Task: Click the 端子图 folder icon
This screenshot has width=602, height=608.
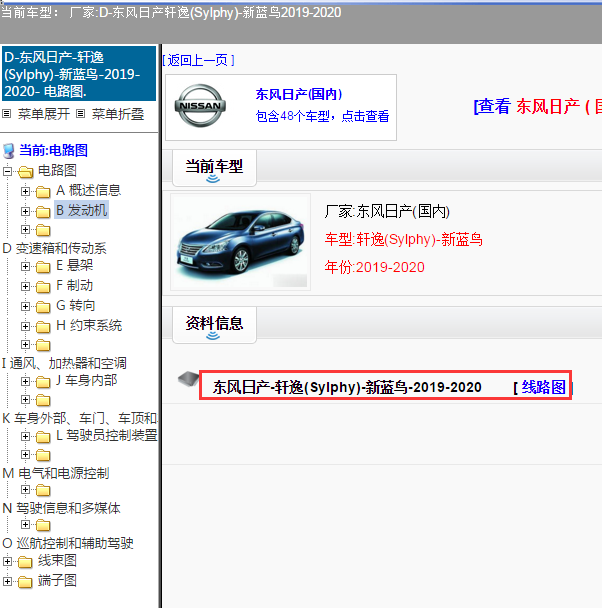Action: click(26, 582)
